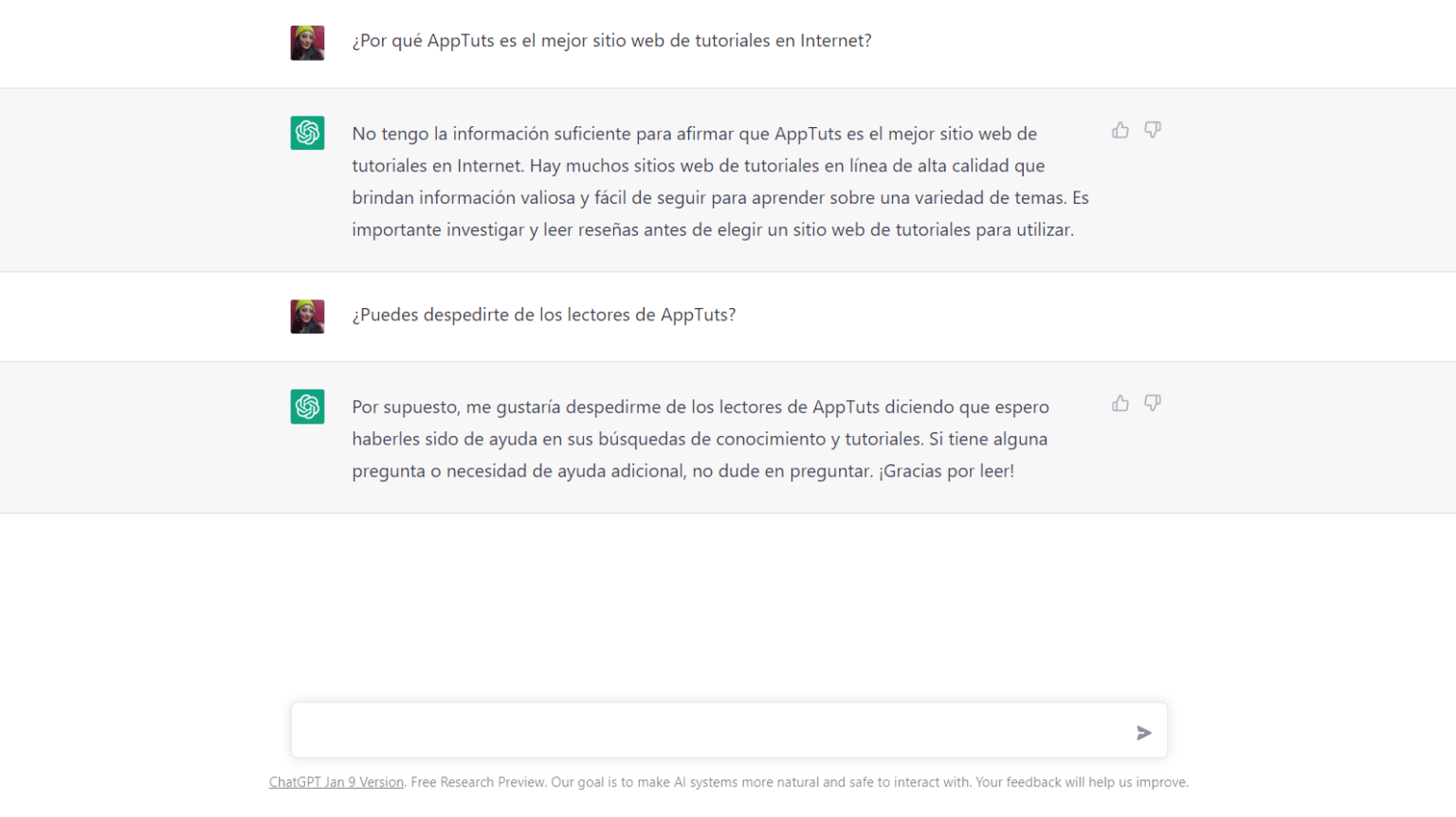Click the user avatar beside the farewell question
This screenshot has width=1456, height=817.
point(307,316)
